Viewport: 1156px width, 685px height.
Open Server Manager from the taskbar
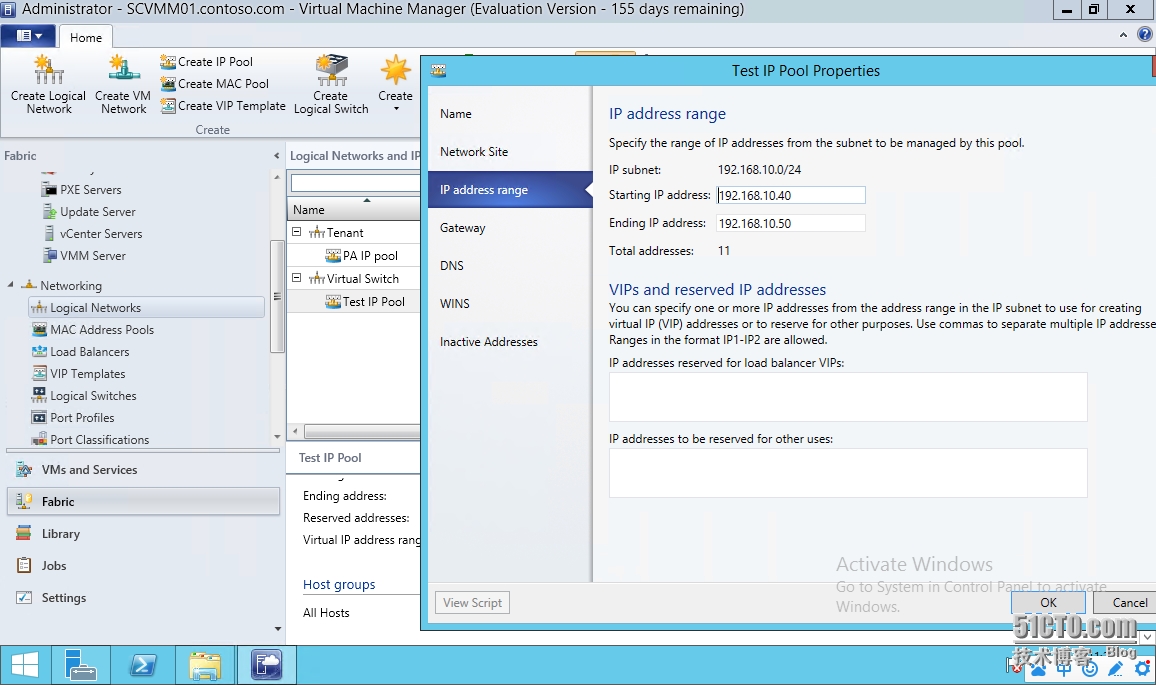[80, 666]
